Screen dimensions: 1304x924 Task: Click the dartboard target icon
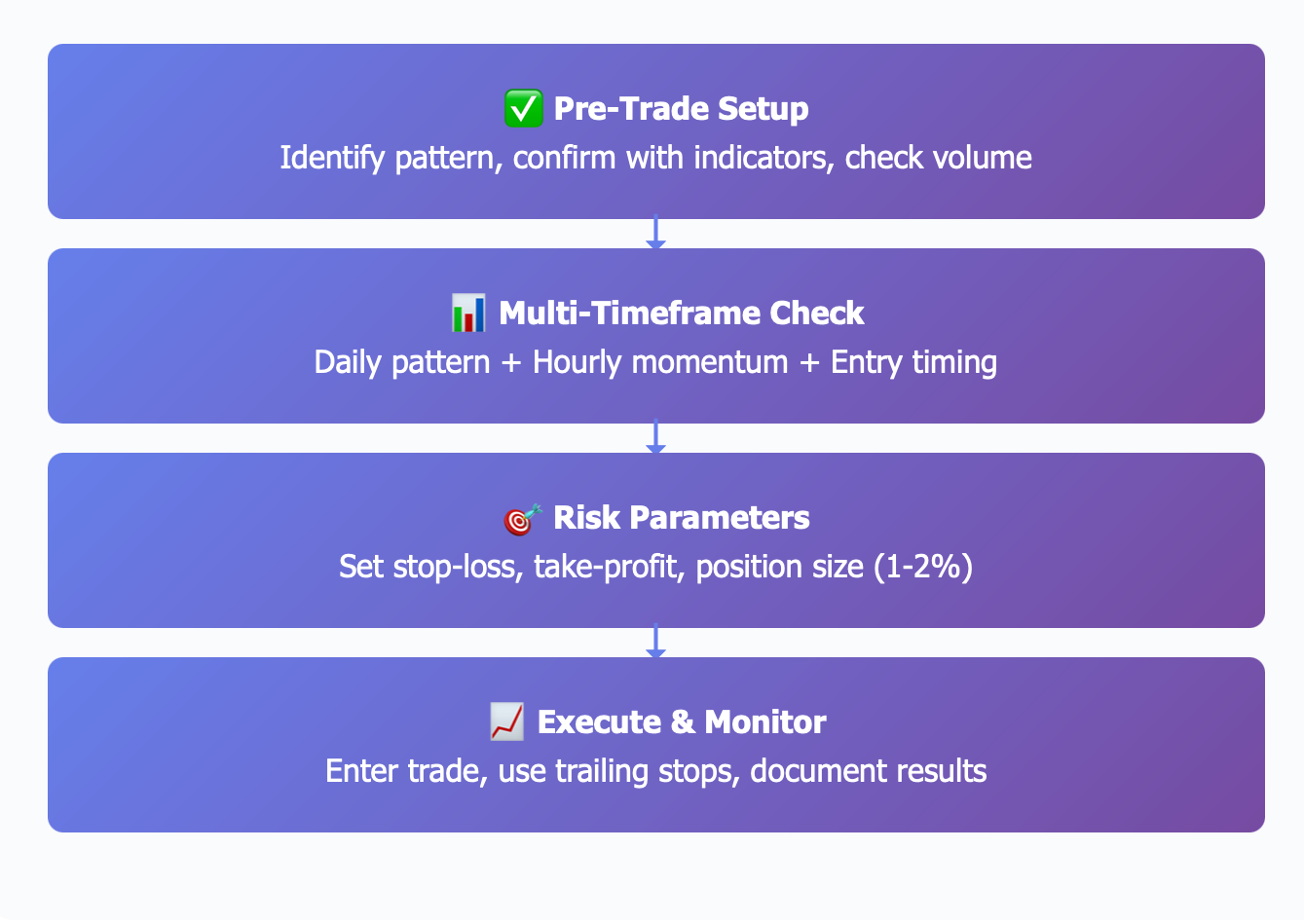coord(523,518)
